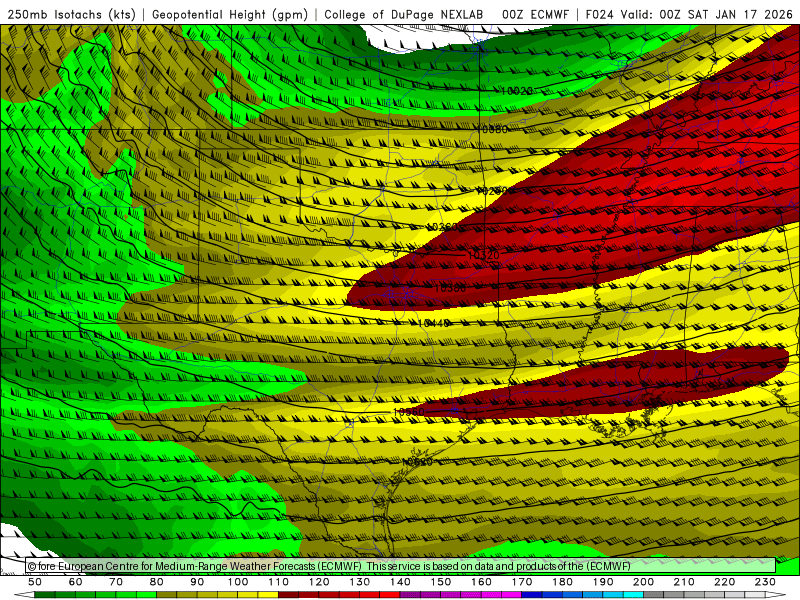Click the dark blue legend swatch right of 170

pyautogui.click(x=532, y=595)
